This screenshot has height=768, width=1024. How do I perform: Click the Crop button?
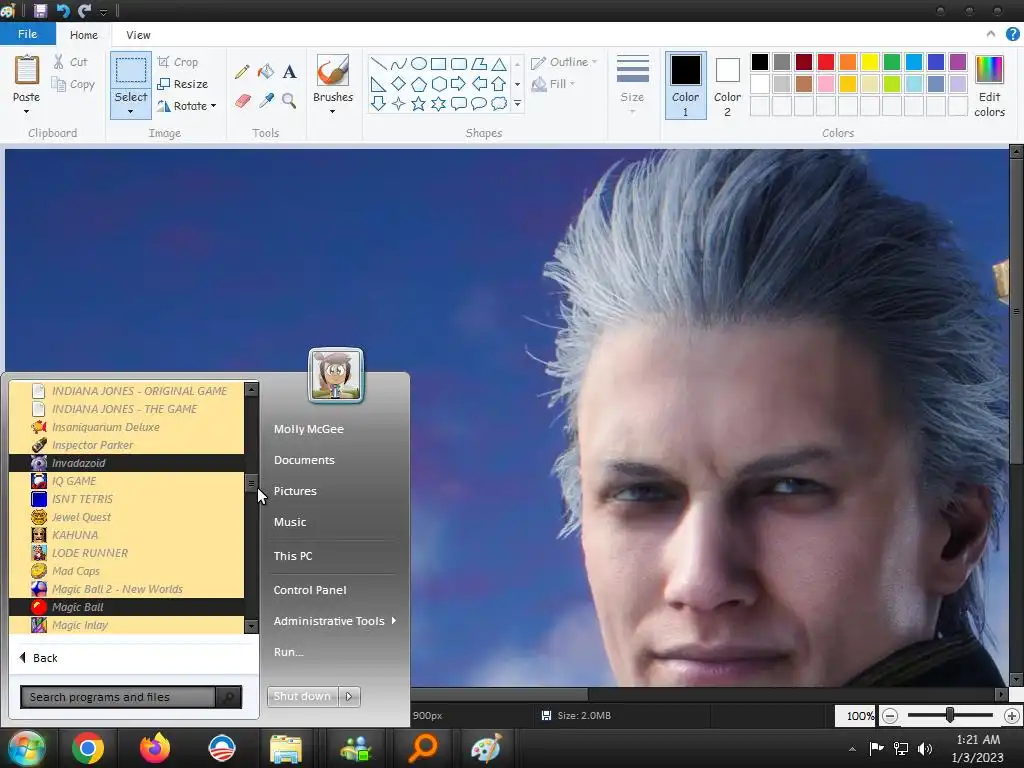click(178, 62)
